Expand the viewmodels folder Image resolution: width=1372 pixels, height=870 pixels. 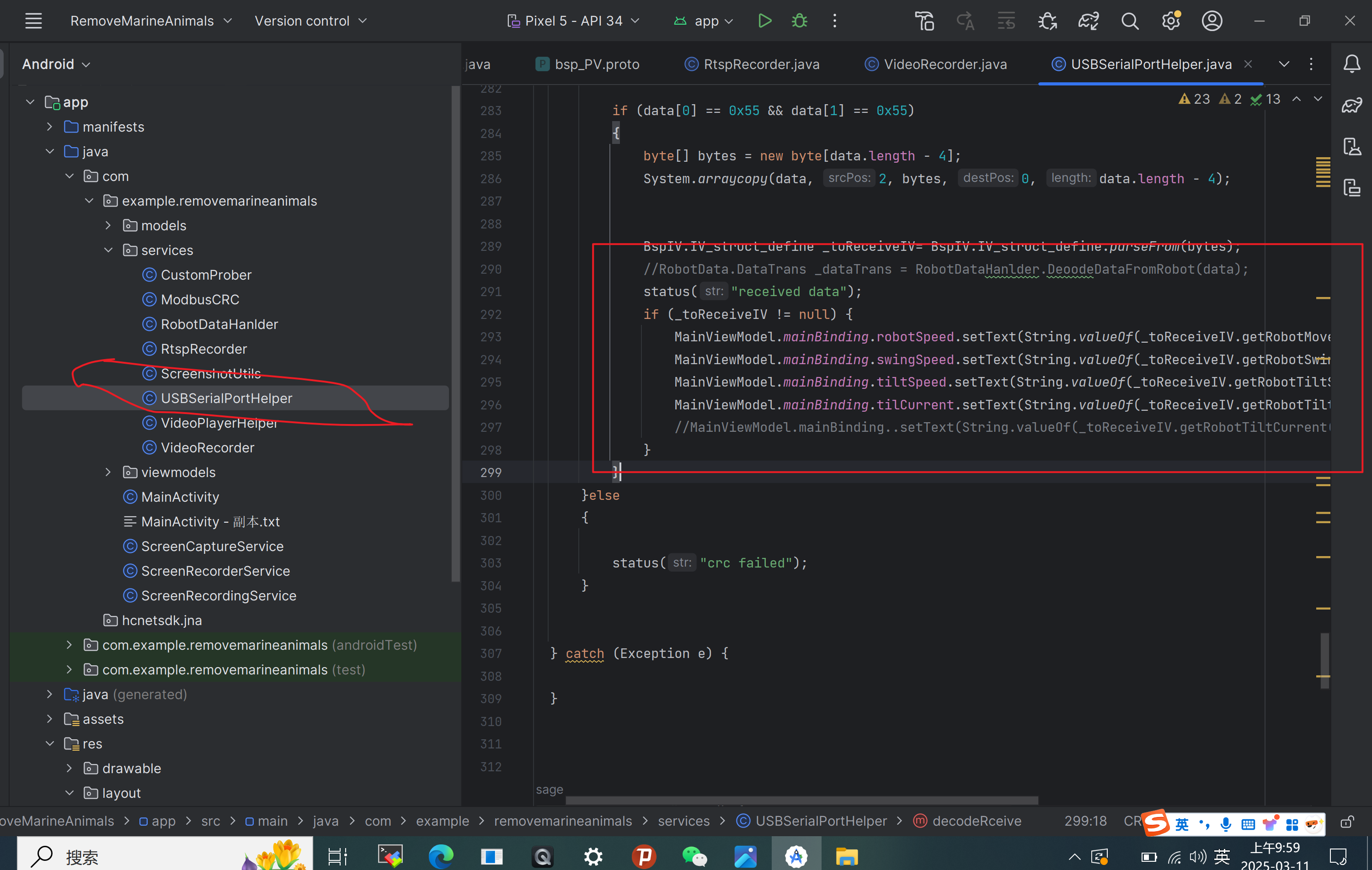(108, 472)
